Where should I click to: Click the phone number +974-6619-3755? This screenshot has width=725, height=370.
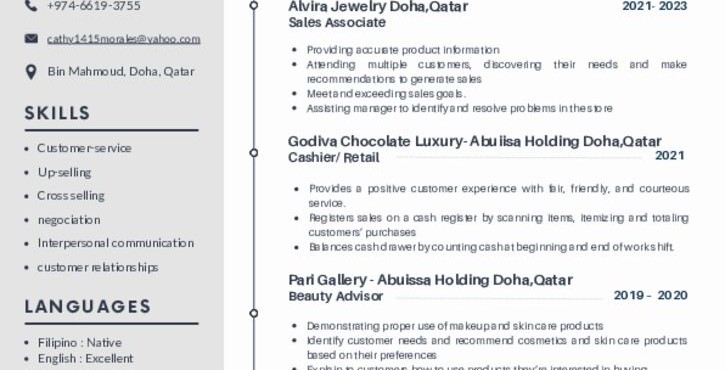click(94, 6)
